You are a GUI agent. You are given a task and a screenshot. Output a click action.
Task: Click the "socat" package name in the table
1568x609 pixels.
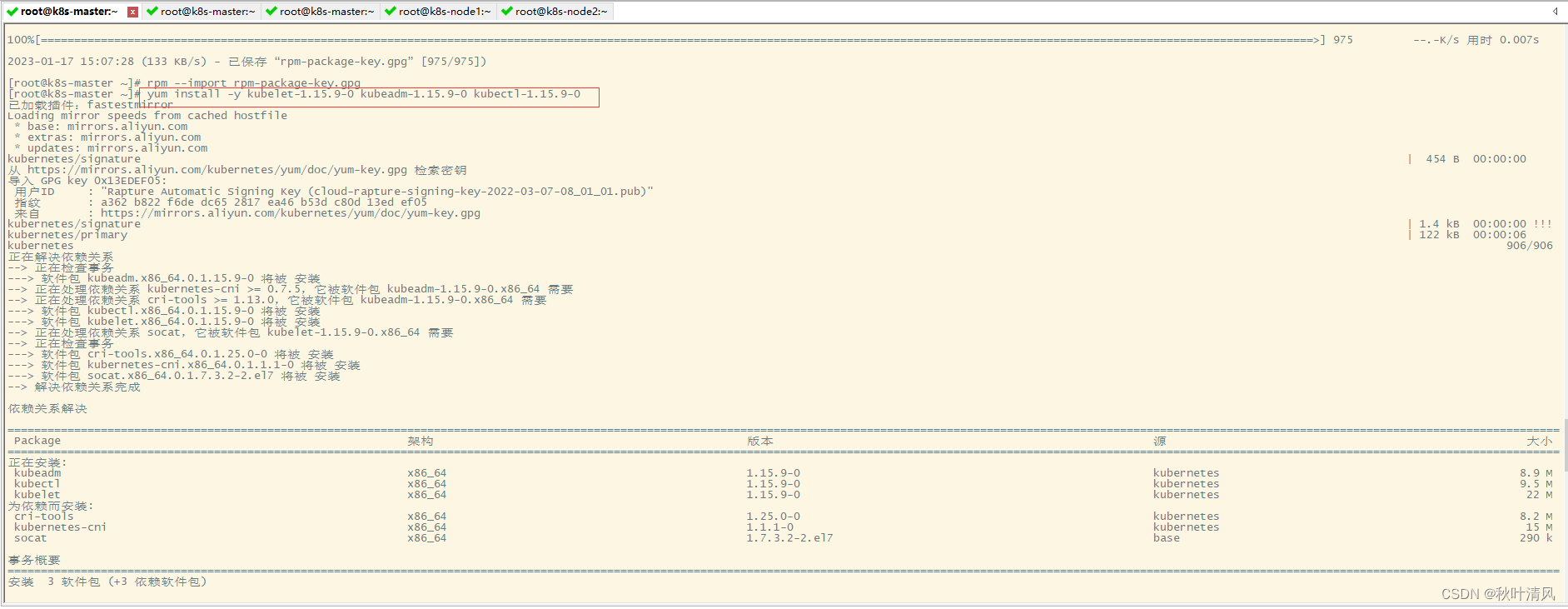(x=31, y=538)
